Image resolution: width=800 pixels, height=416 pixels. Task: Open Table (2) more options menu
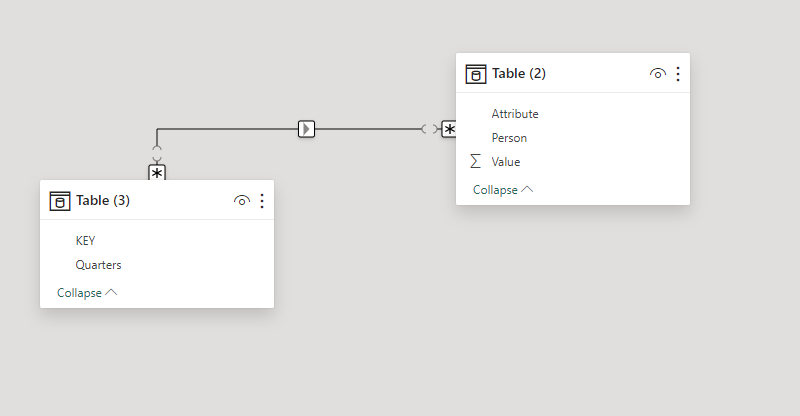click(x=678, y=74)
